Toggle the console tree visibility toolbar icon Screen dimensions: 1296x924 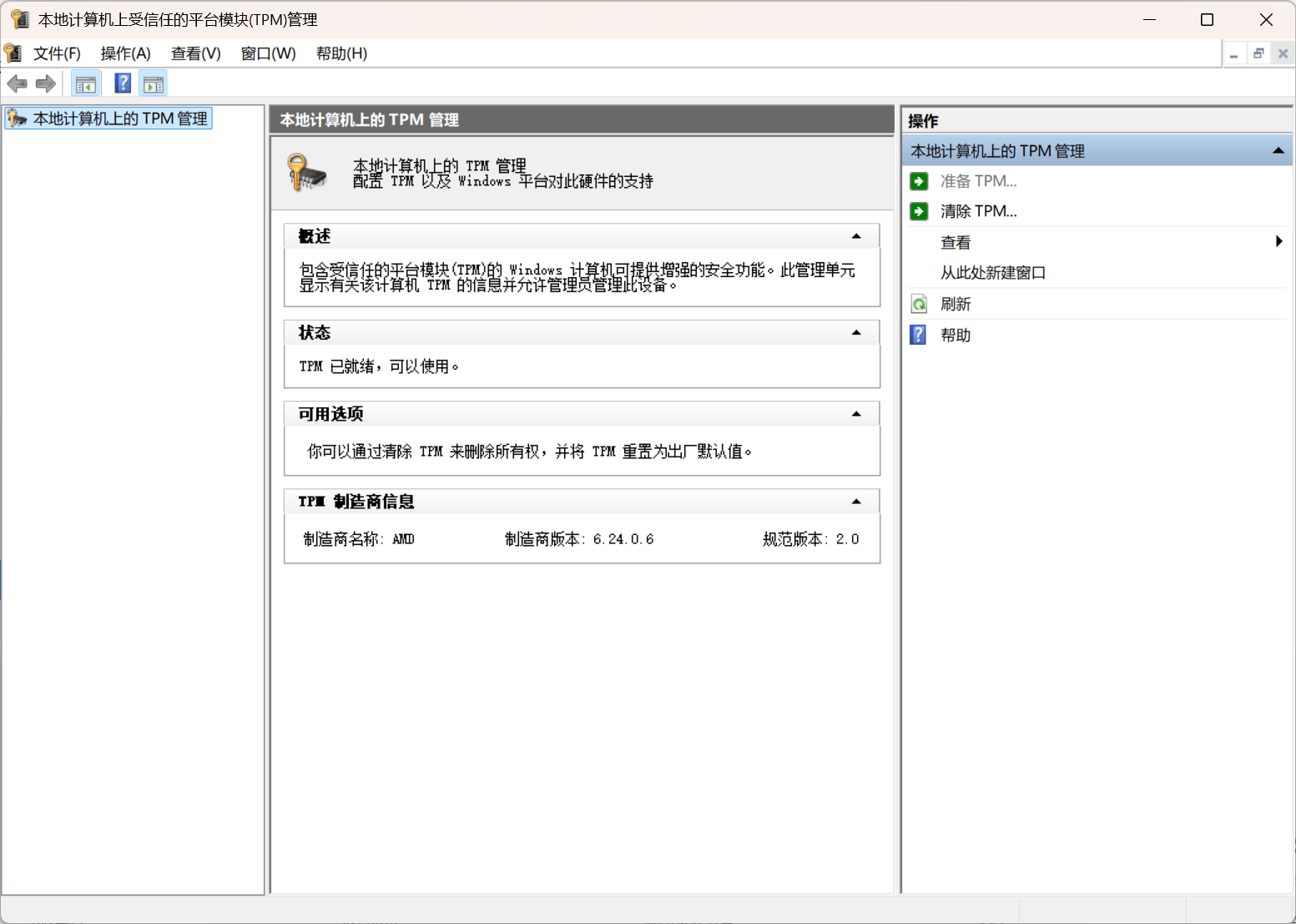click(x=85, y=83)
